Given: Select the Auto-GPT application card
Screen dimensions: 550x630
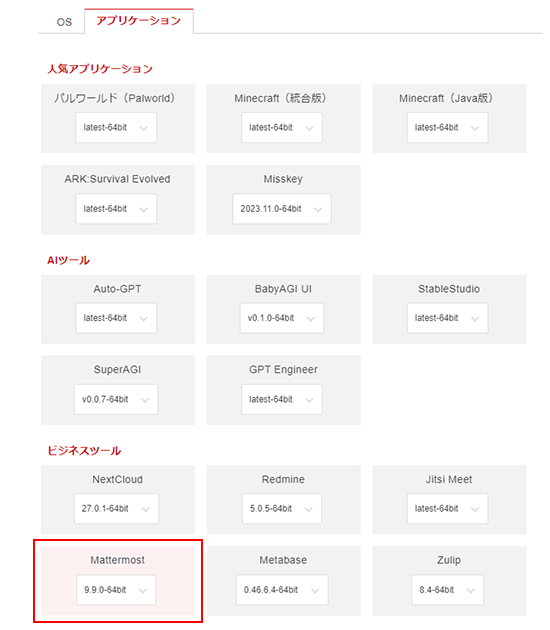Looking at the screenshot, I should [x=118, y=309].
